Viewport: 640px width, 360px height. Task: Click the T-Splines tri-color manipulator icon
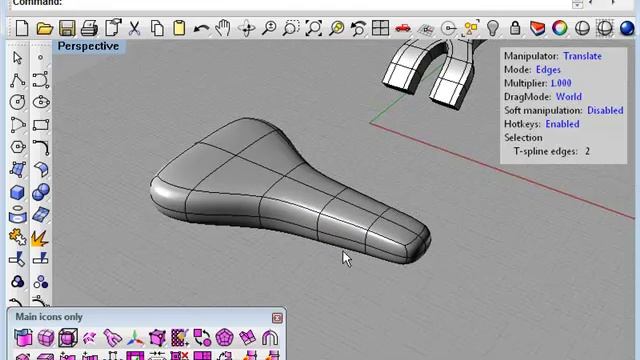pos(135,338)
